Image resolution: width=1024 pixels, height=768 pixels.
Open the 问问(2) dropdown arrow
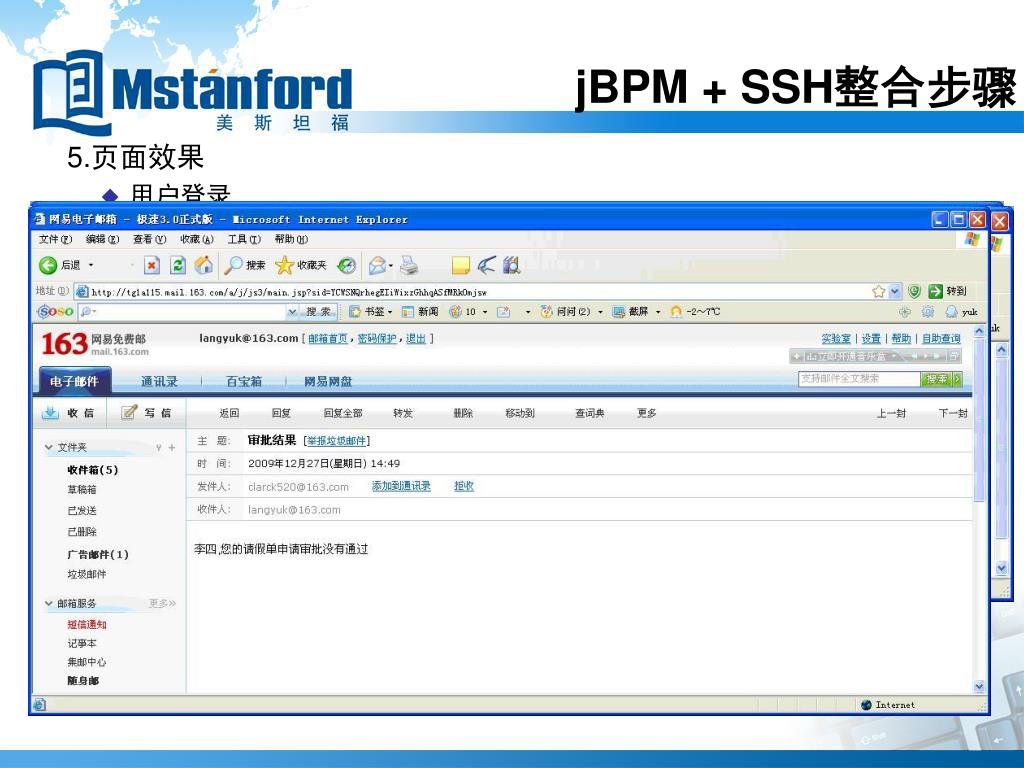point(600,312)
